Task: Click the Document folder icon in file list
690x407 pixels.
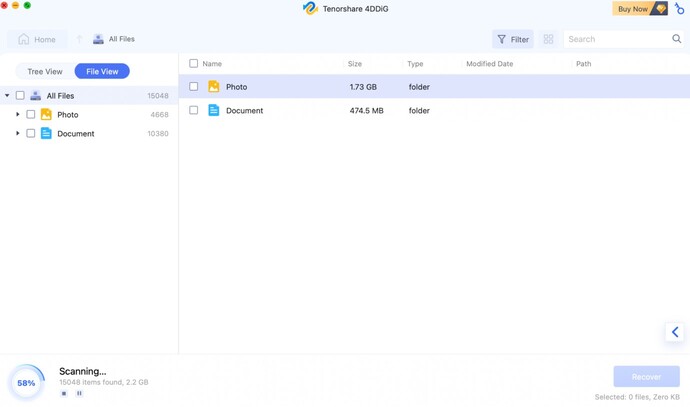Action: tap(213, 111)
